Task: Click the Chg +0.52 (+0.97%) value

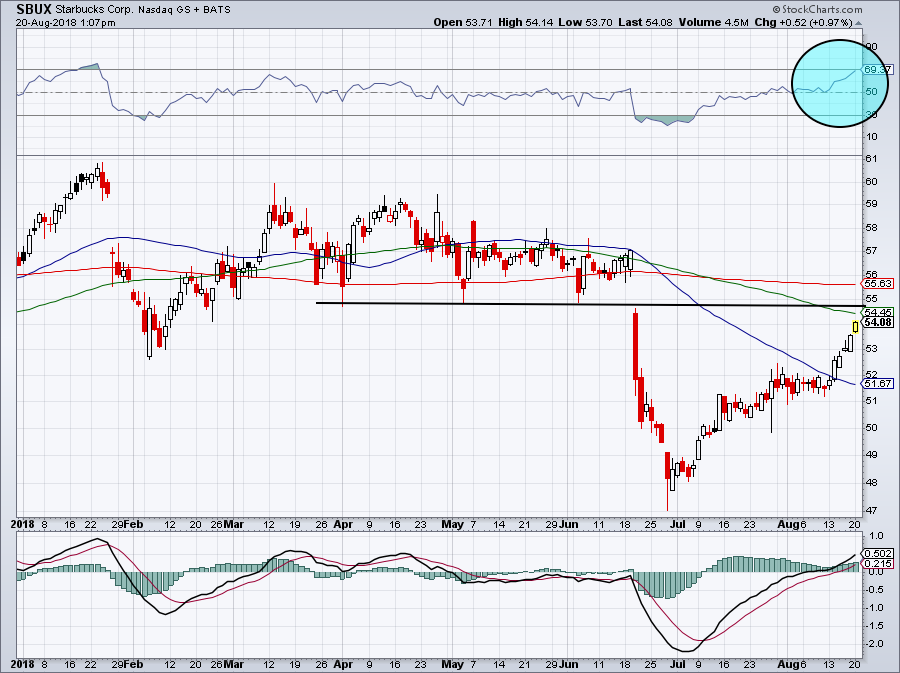Action: point(804,22)
